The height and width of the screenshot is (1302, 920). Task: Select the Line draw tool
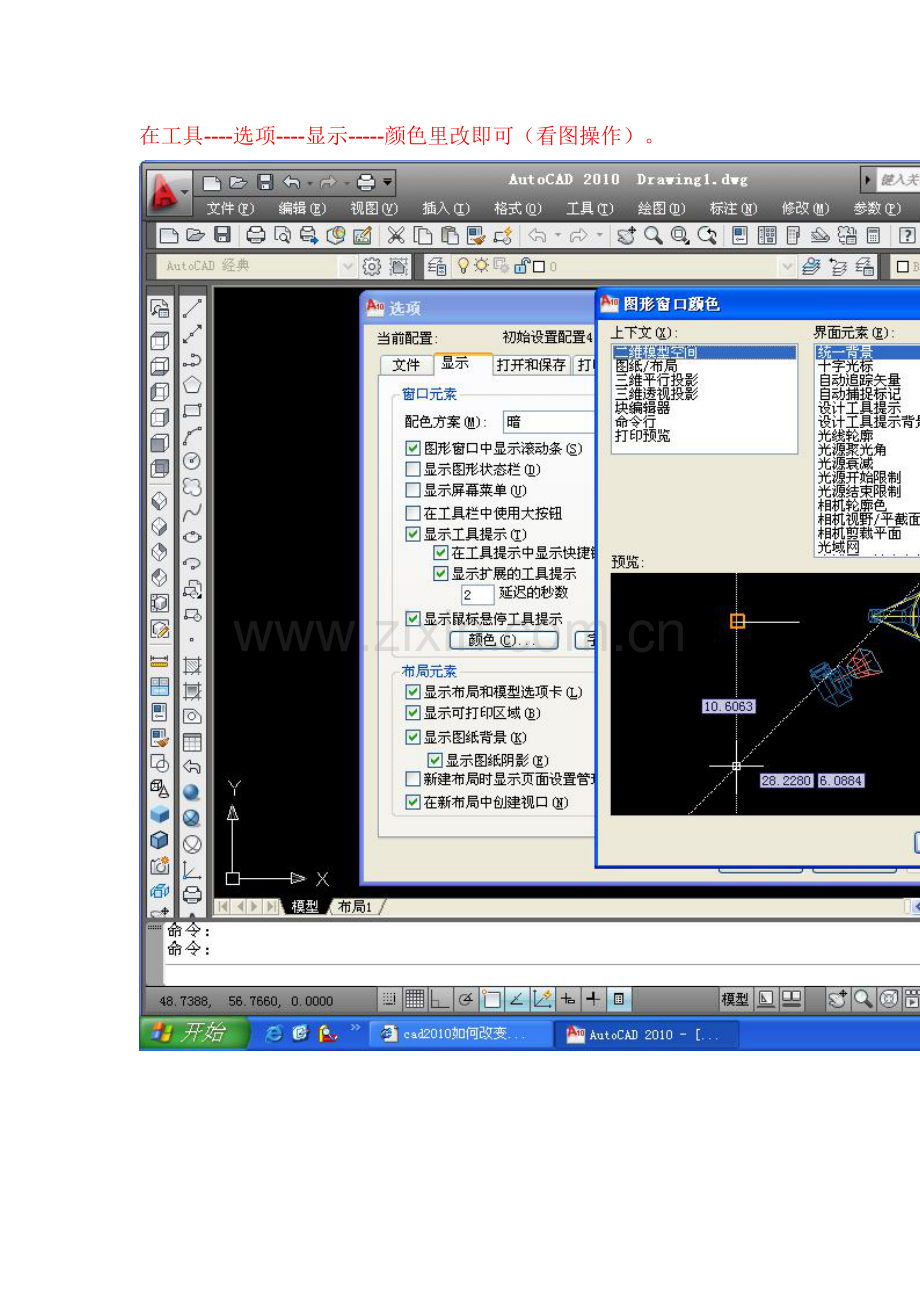tap(192, 309)
